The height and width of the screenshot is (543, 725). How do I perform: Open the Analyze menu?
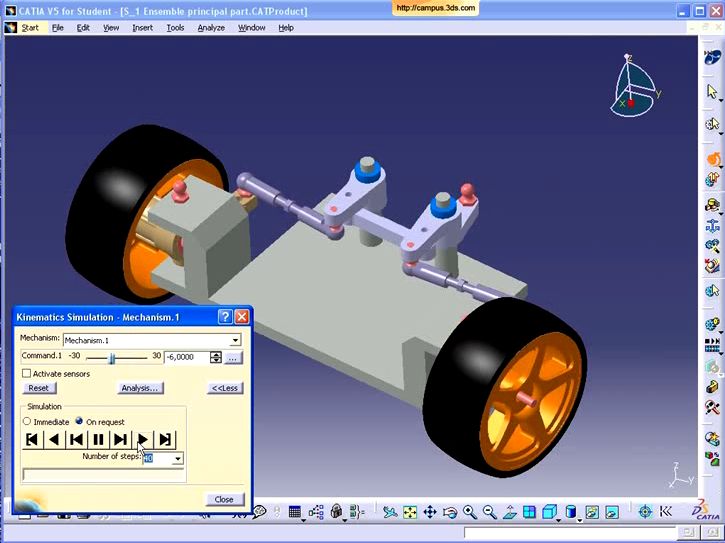211,28
